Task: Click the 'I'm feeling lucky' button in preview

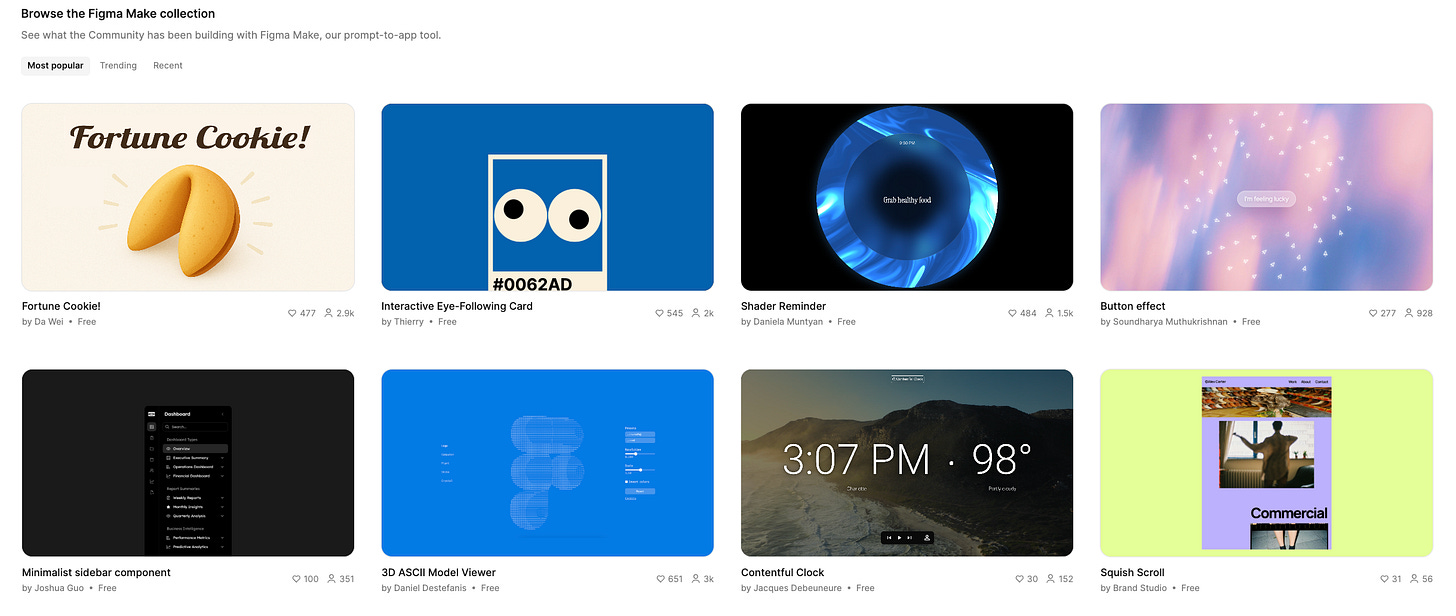Action: point(1266,199)
